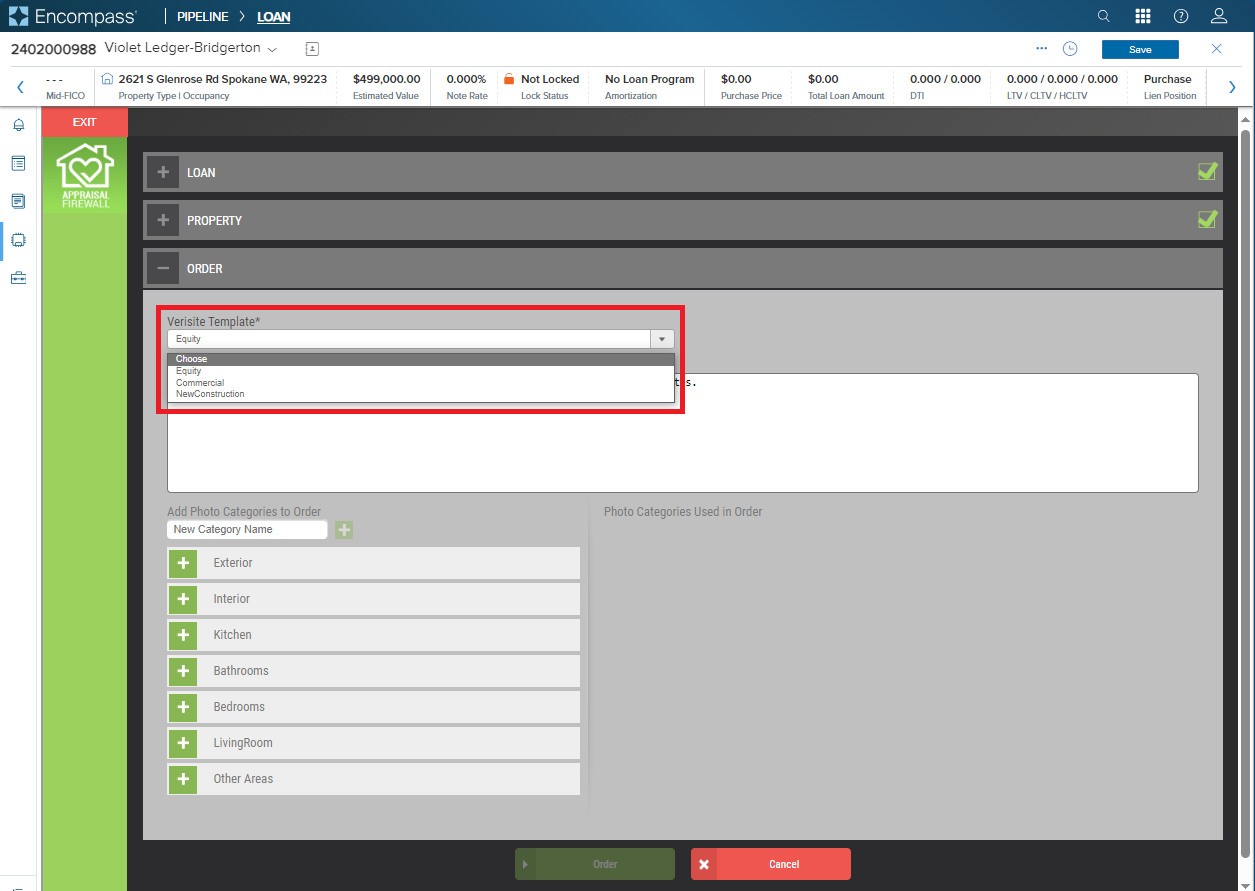Viewport: 1255px width, 891px height.
Task: Add the Bedrooms photo category
Action: tap(183, 707)
